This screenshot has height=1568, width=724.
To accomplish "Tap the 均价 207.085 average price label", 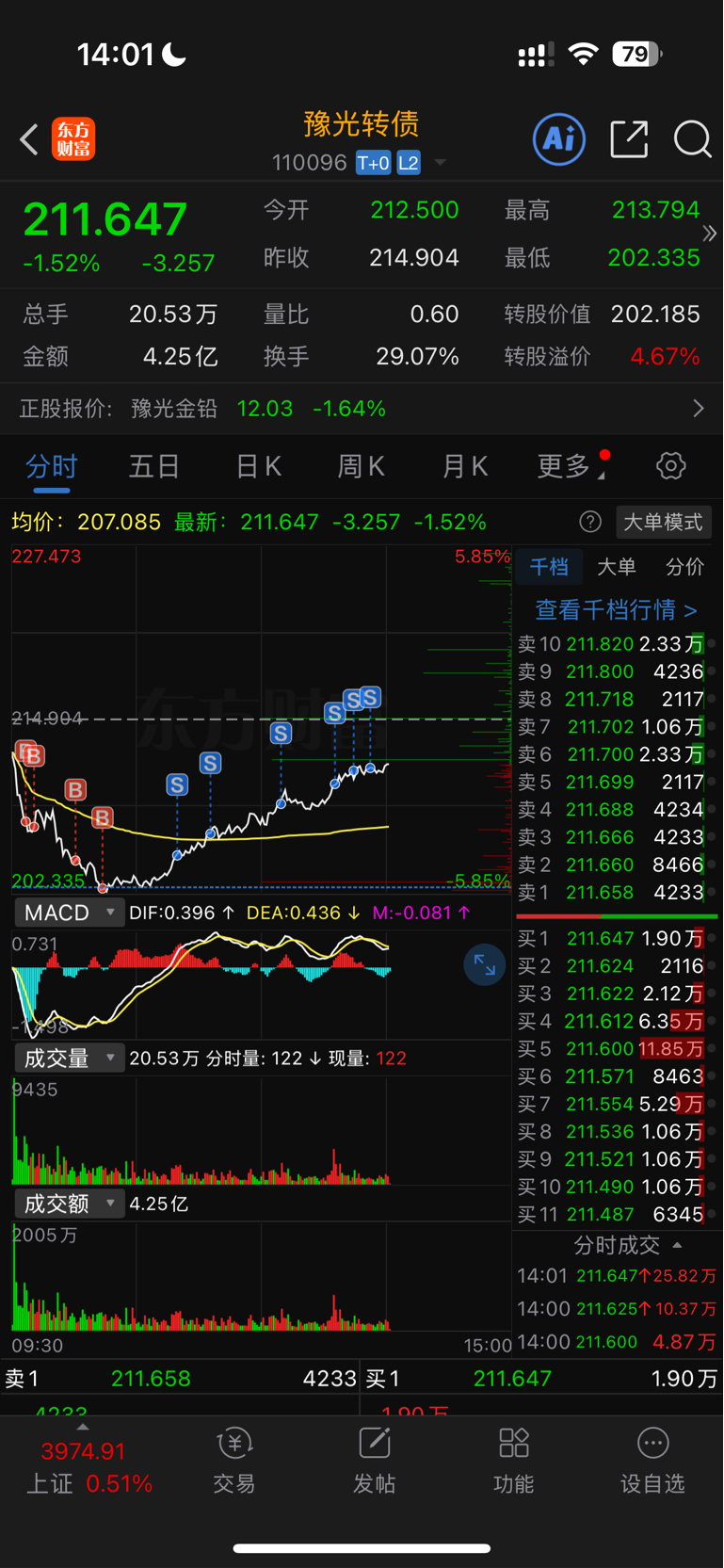I will coord(86,522).
